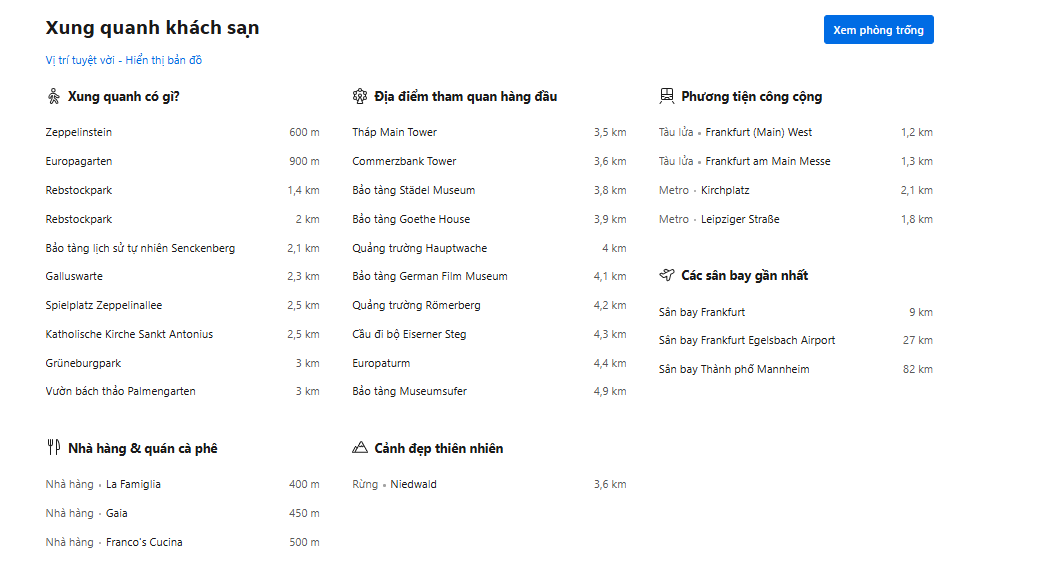
Task: Select the Zeppelinstein list entry
Action: [79, 132]
